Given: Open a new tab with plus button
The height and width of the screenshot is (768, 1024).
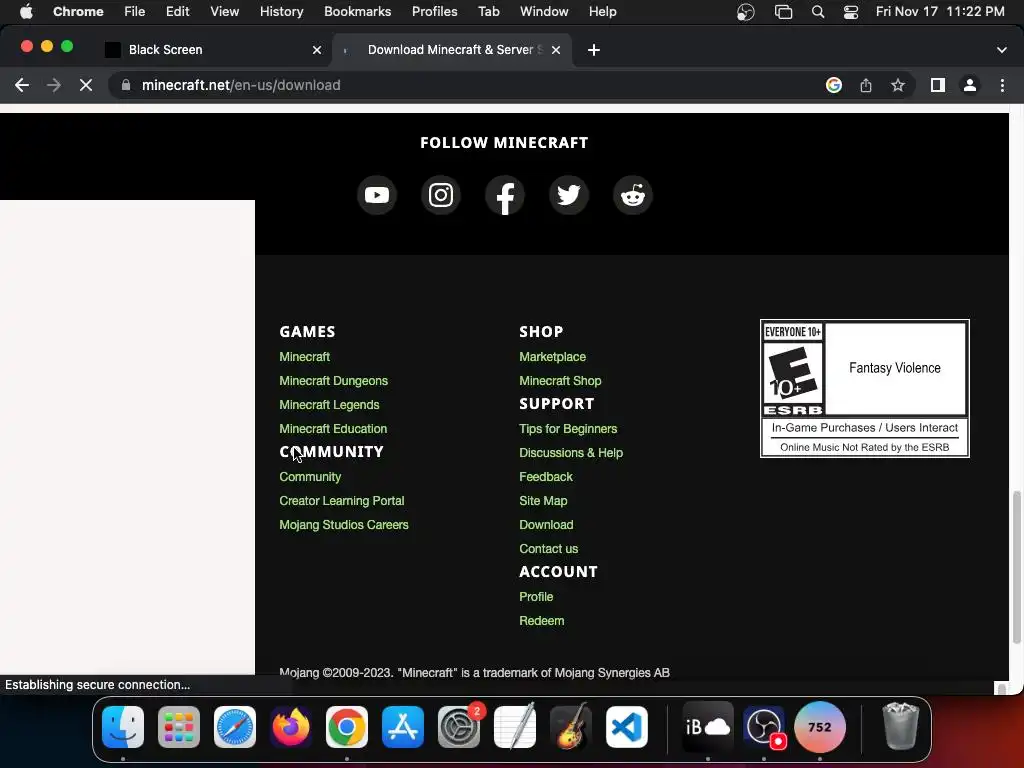Looking at the screenshot, I should (594, 50).
